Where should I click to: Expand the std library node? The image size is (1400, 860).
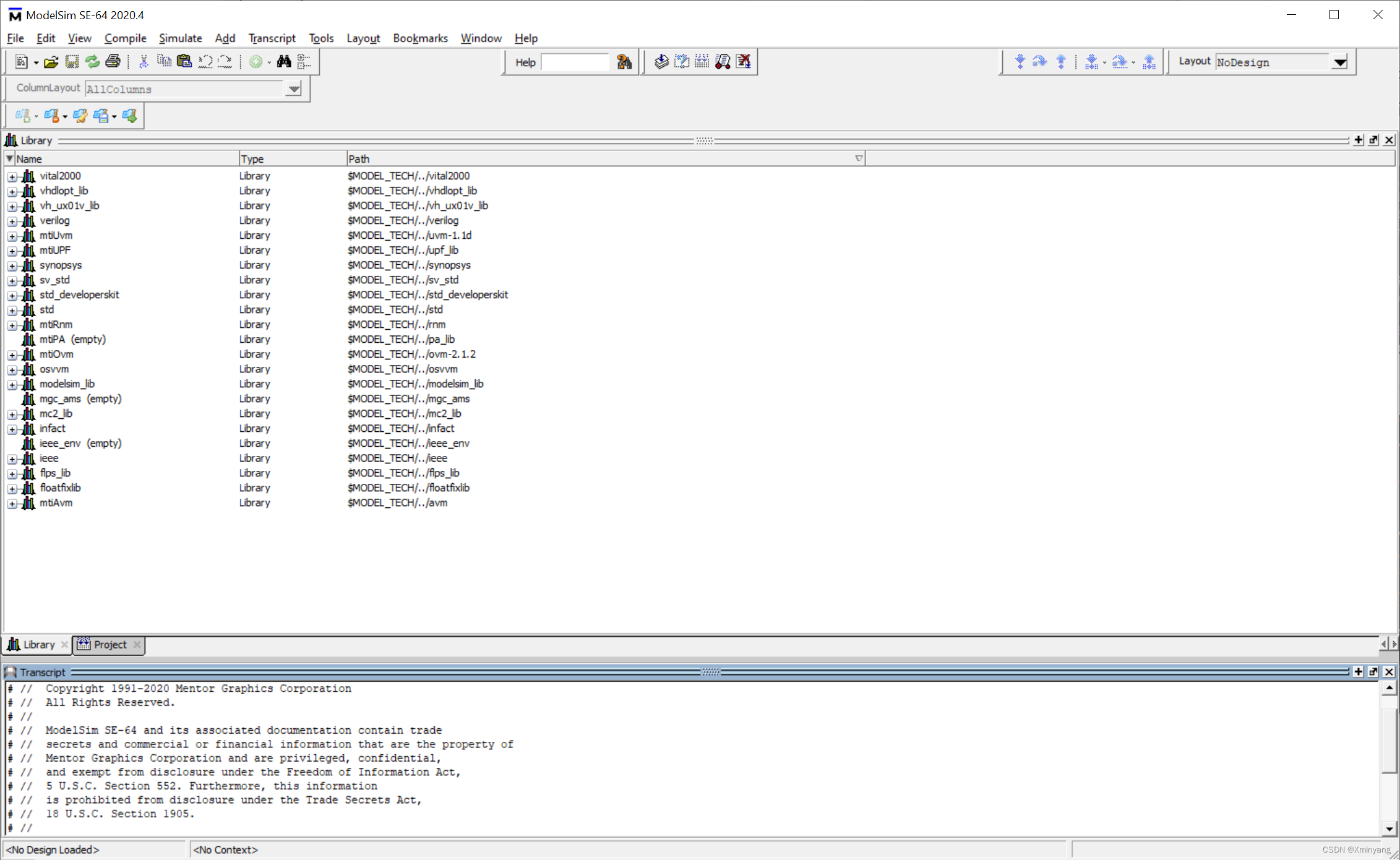12,311
